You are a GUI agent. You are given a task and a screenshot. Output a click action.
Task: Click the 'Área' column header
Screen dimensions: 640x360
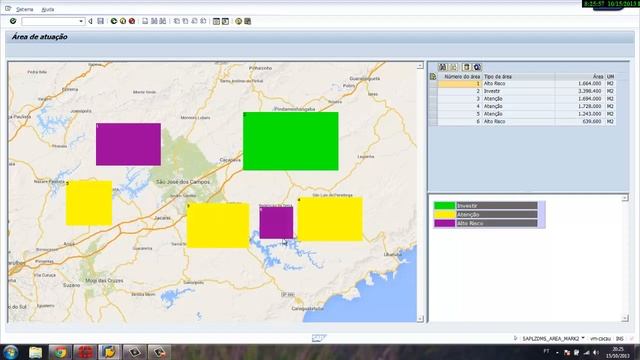point(580,76)
